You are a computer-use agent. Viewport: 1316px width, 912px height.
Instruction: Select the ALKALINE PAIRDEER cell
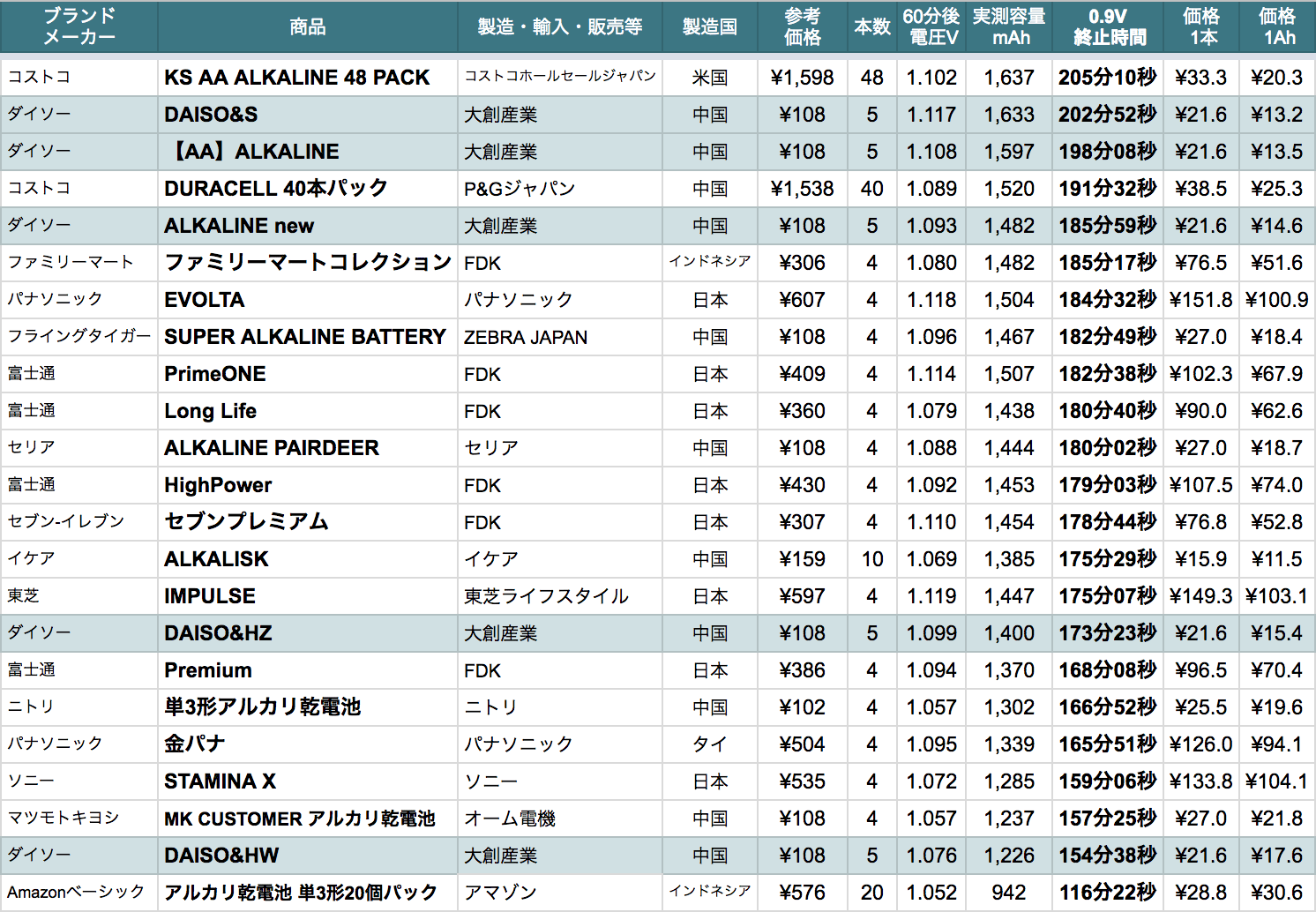pos(308,448)
